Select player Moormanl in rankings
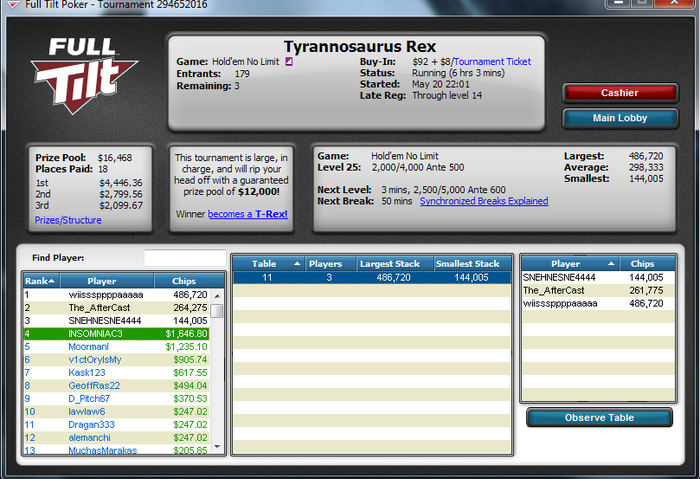 117,346
